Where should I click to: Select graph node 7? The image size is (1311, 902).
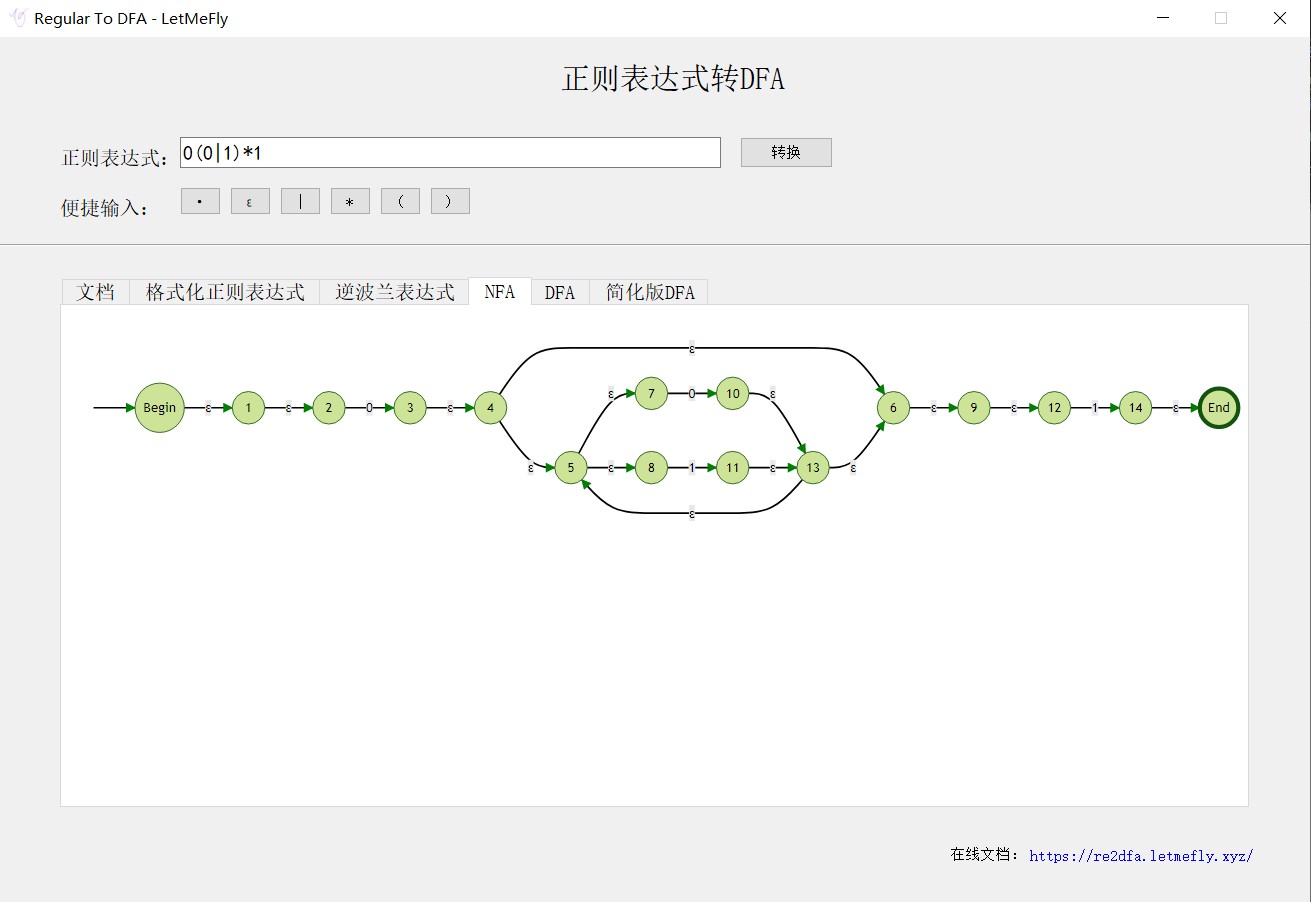pyautogui.click(x=651, y=393)
